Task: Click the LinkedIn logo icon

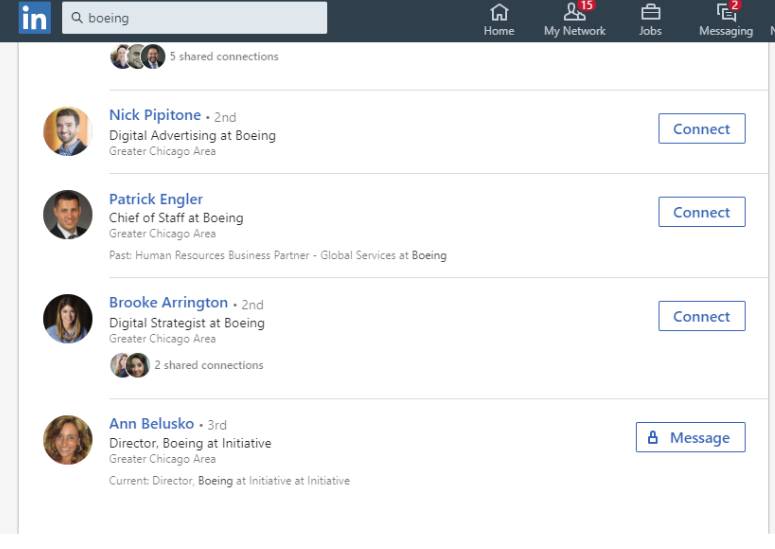Action: point(35,18)
